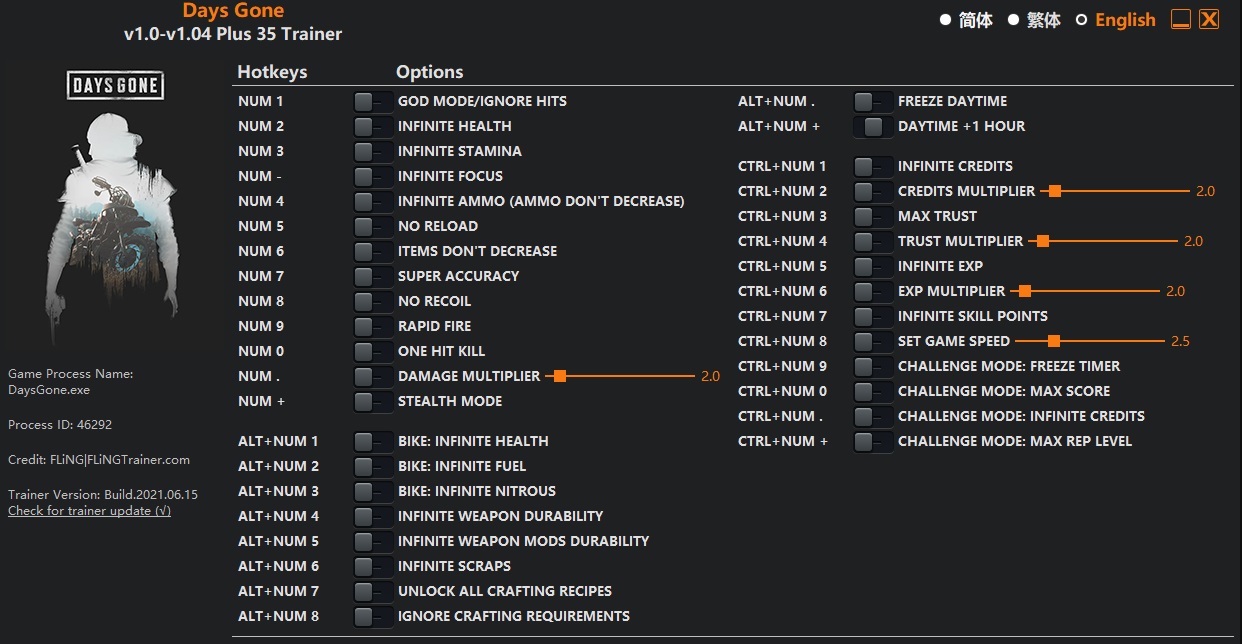Close the trainer with the X icon
The height and width of the screenshot is (644, 1242).
[1209, 20]
